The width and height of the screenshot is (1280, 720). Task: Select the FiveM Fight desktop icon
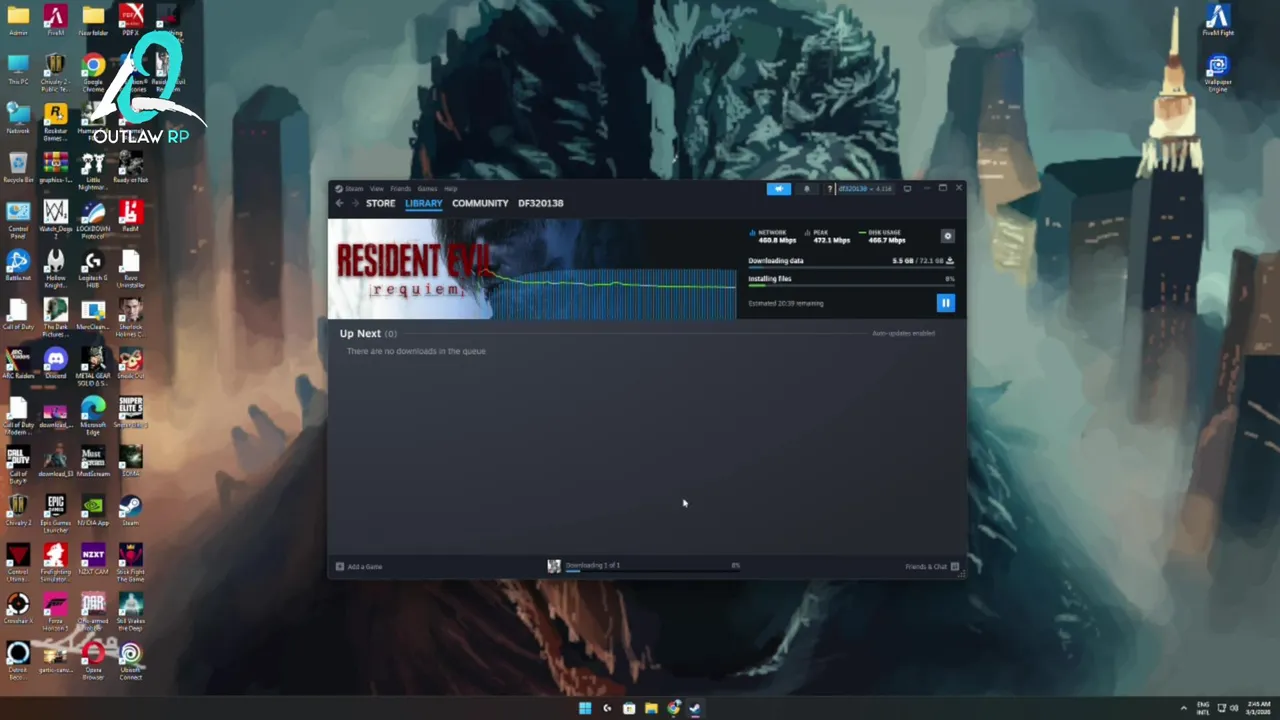tap(1217, 20)
